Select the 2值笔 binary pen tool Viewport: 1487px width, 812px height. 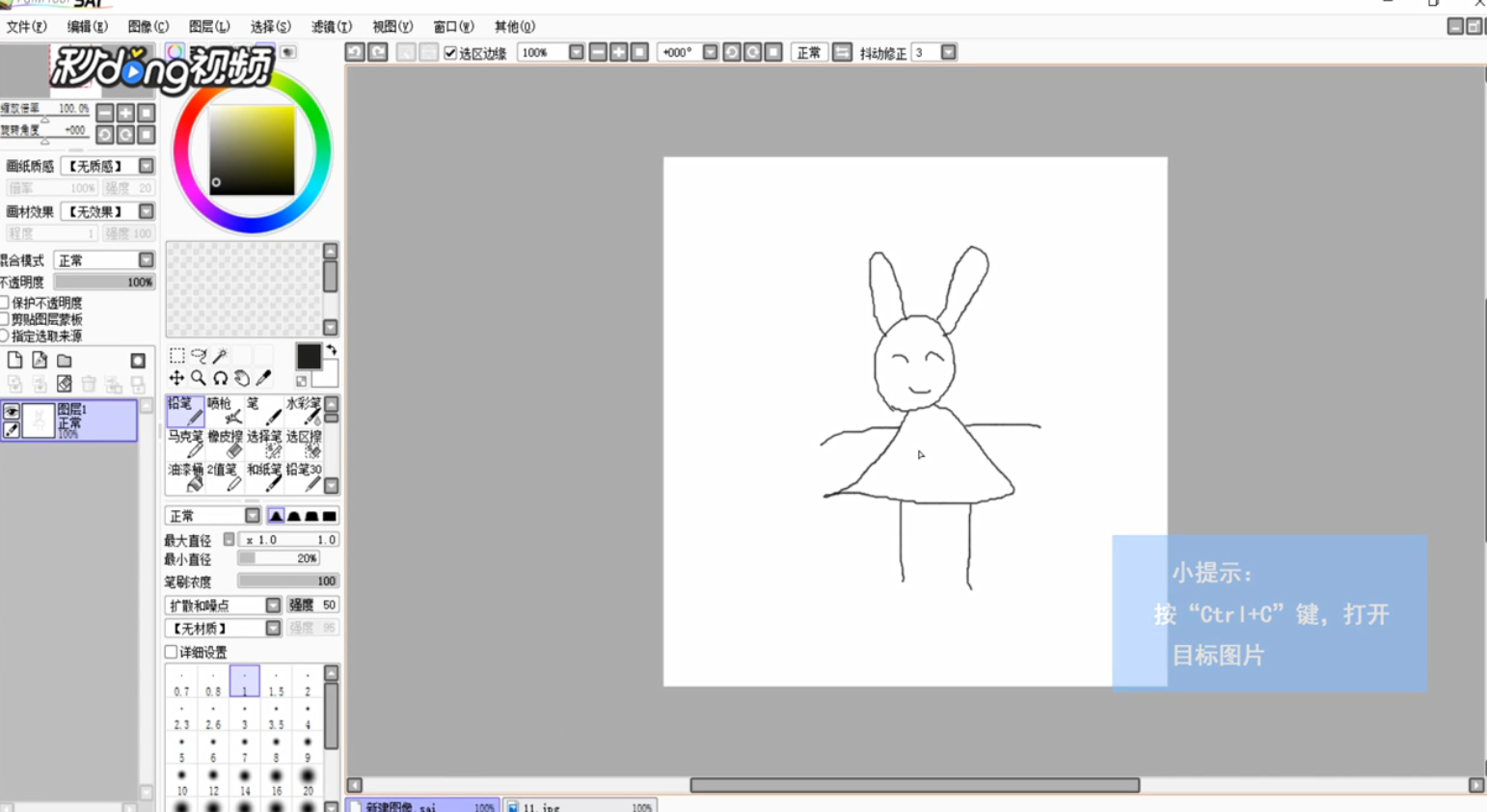point(225,476)
